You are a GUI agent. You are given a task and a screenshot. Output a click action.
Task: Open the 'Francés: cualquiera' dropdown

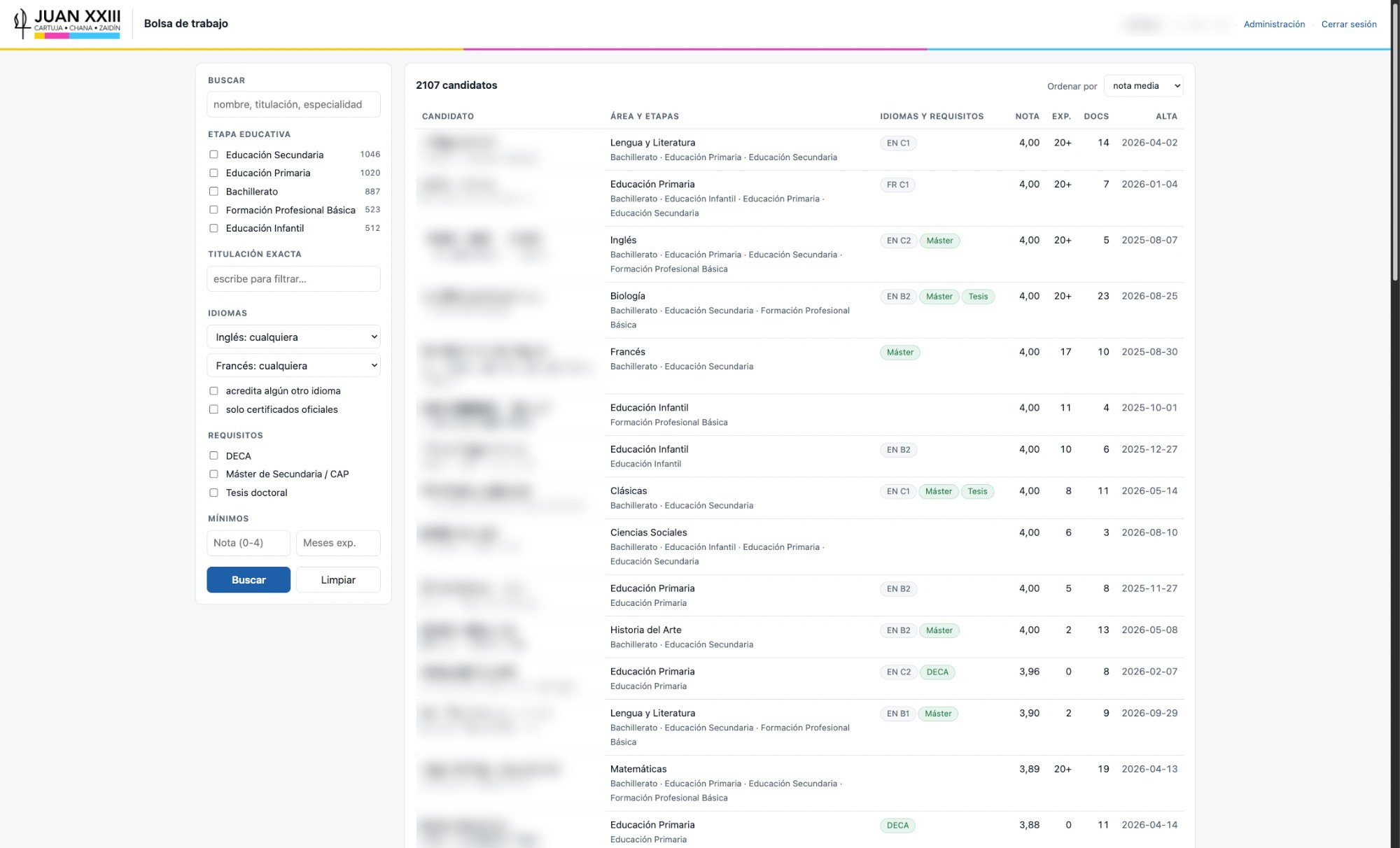point(293,365)
